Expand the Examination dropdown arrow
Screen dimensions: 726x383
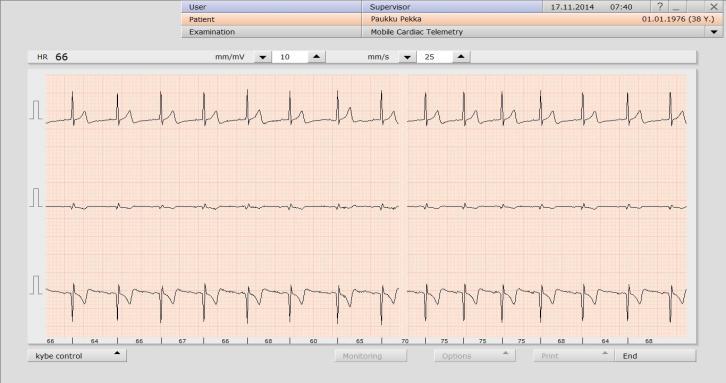[x=713, y=32]
